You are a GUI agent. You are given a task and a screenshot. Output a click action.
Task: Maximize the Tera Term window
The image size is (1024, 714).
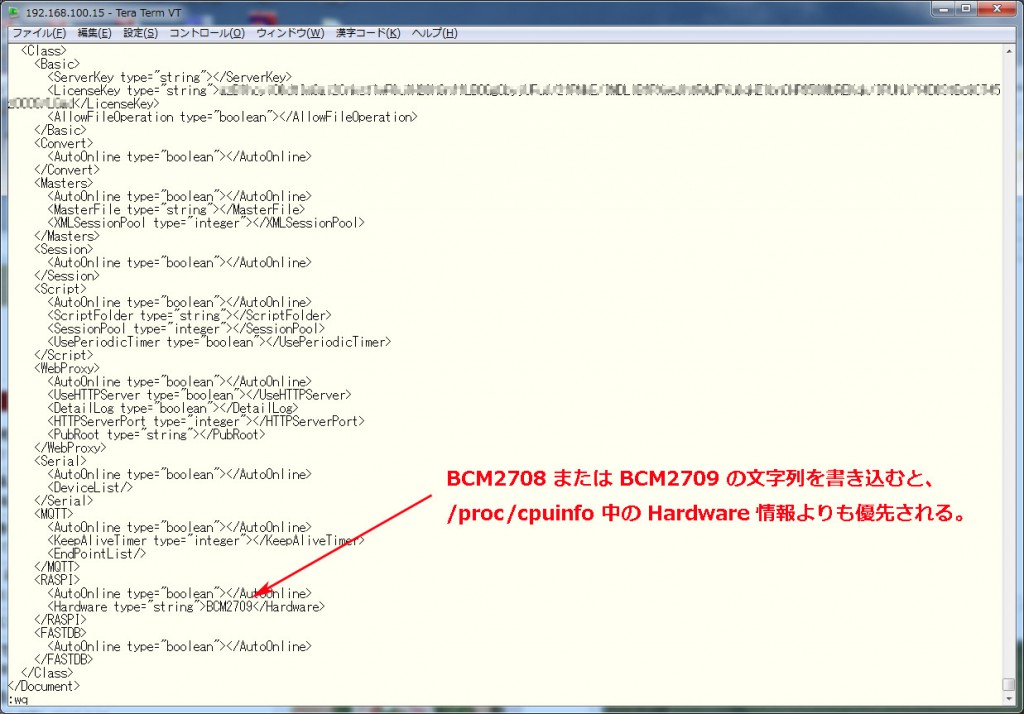point(967,9)
